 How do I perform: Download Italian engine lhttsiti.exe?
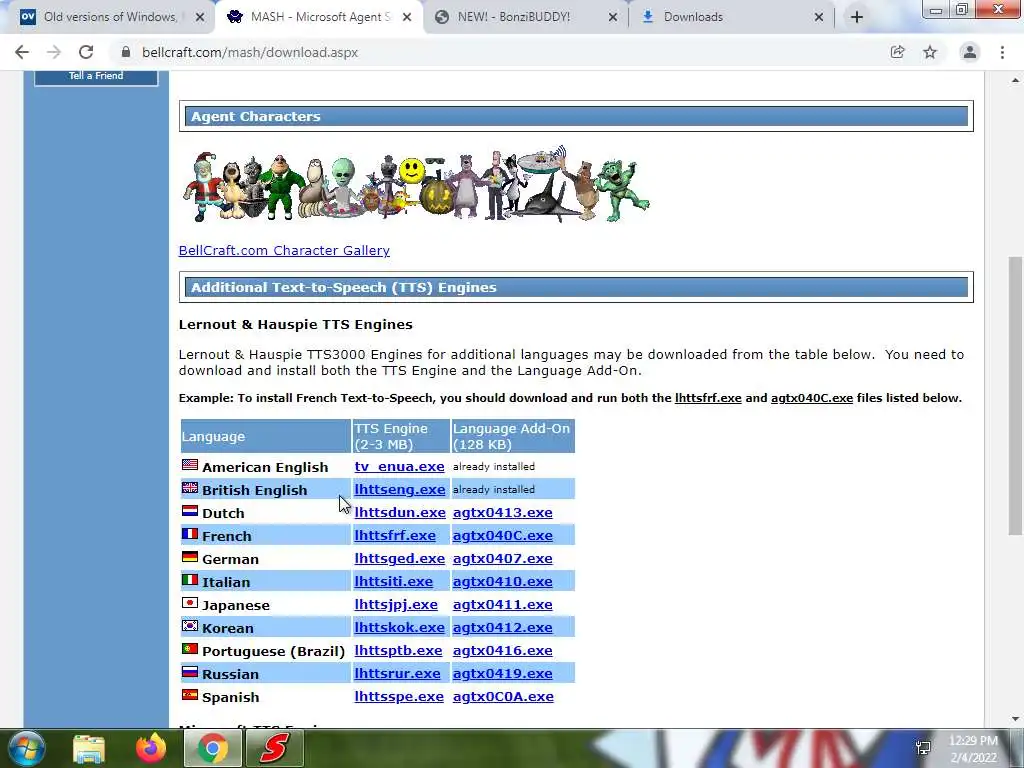click(x=393, y=582)
